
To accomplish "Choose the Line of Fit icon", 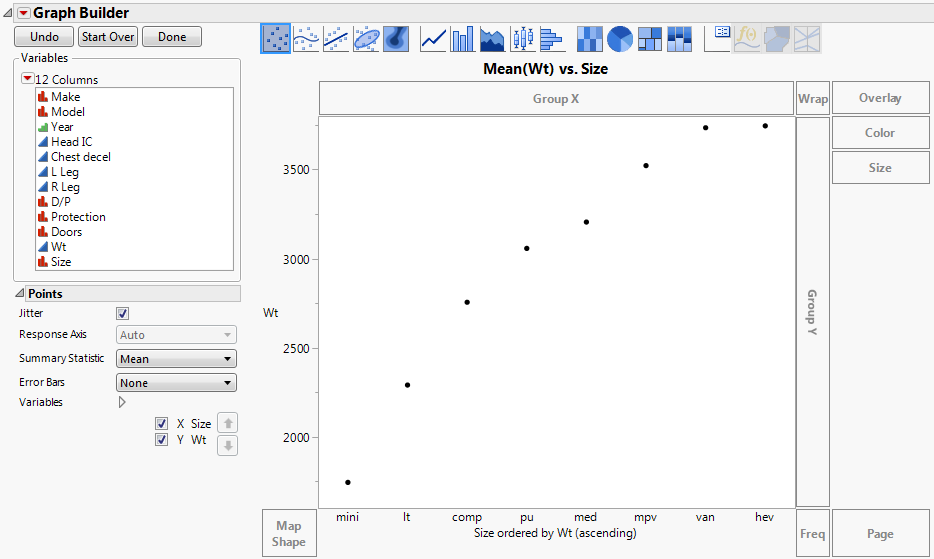I will [336, 39].
